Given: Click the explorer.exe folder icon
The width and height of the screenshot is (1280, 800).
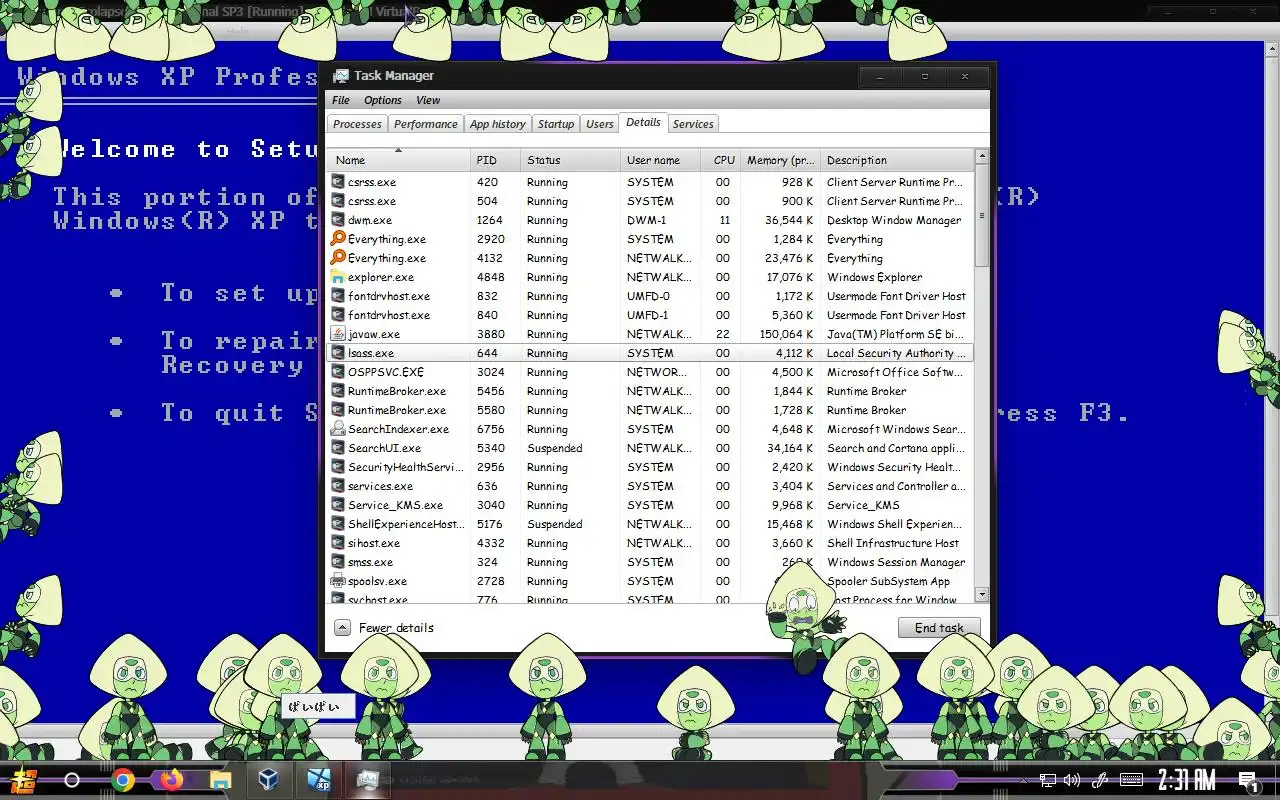Looking at the screenshot, I should (x=338, y=277).
